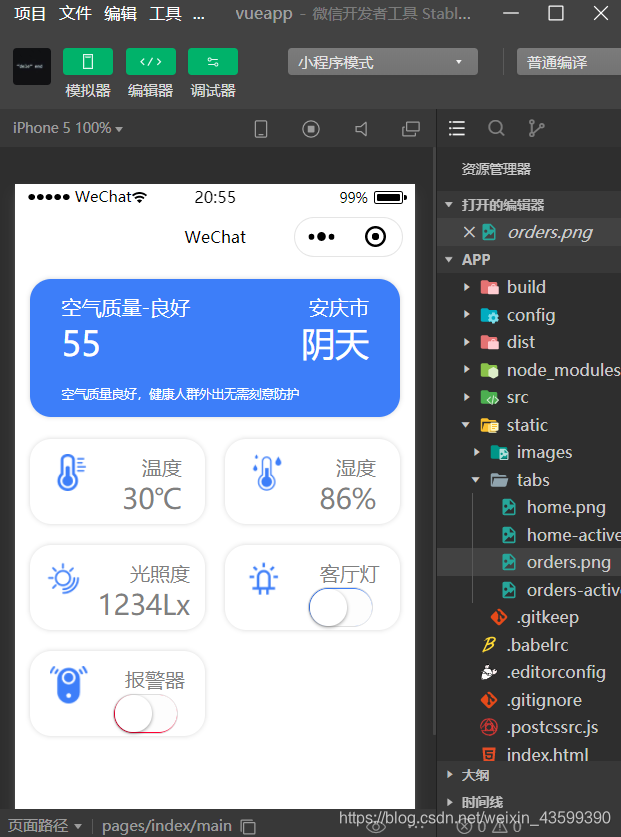Toggle the 编辑器 editor panel button
The width and height of the screenshot is (621, 837).
pos(151,62)
